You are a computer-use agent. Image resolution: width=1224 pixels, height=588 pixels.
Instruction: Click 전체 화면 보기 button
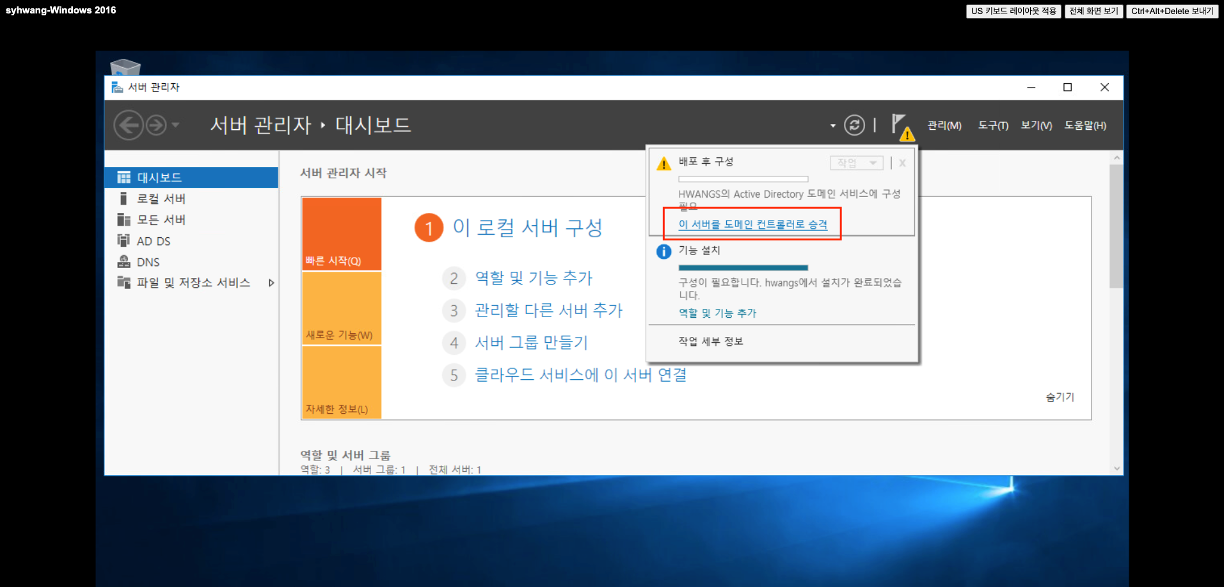[x=1093, y=11]
